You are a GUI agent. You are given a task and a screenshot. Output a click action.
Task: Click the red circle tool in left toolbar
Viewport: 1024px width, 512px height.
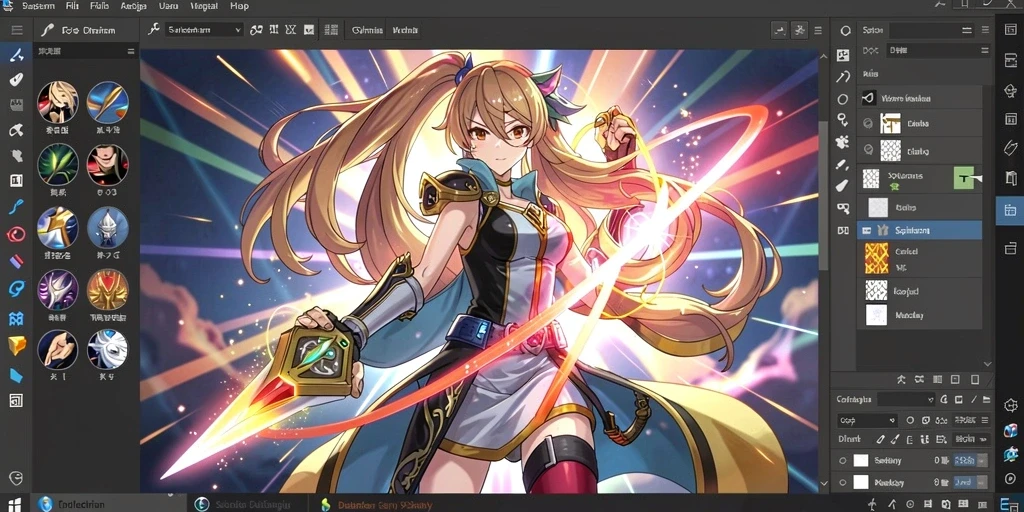tap(16, 235)
